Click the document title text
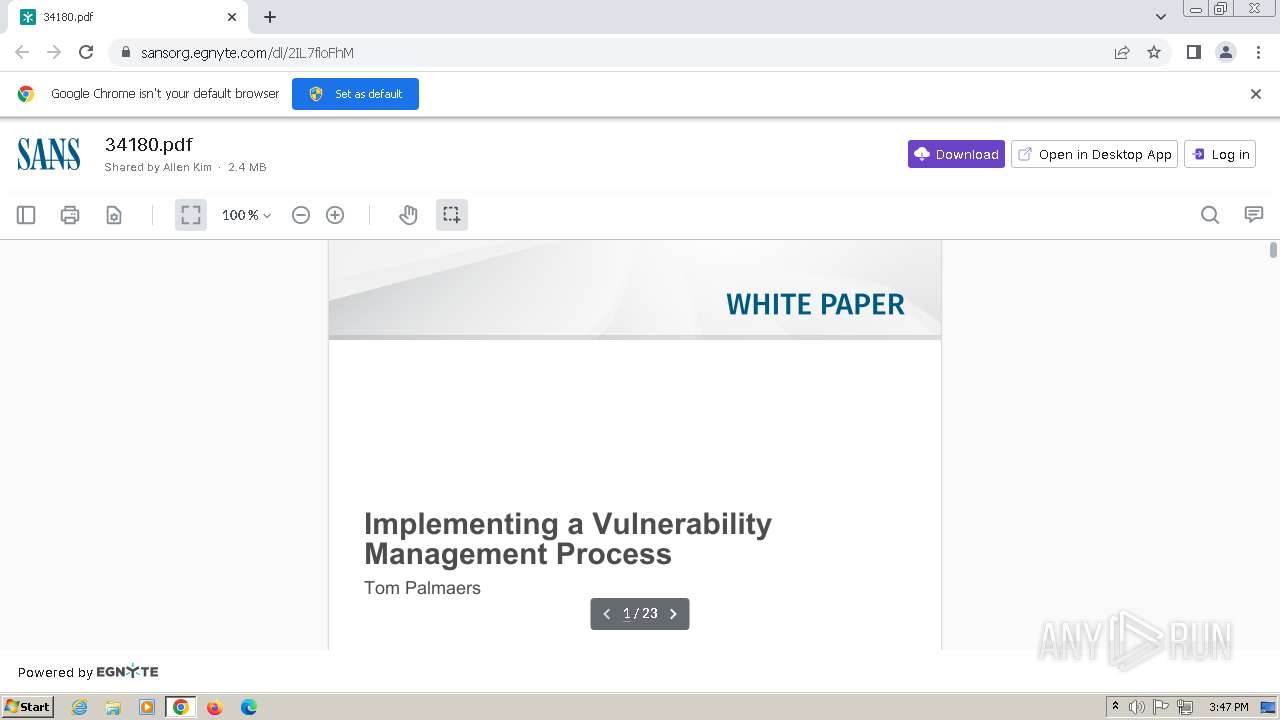This screenshot has width=1280, height=720. pos(568,539)
